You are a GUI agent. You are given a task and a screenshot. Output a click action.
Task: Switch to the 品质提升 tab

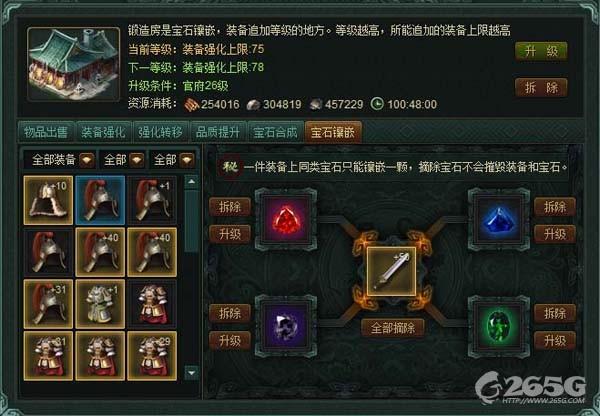218,132
